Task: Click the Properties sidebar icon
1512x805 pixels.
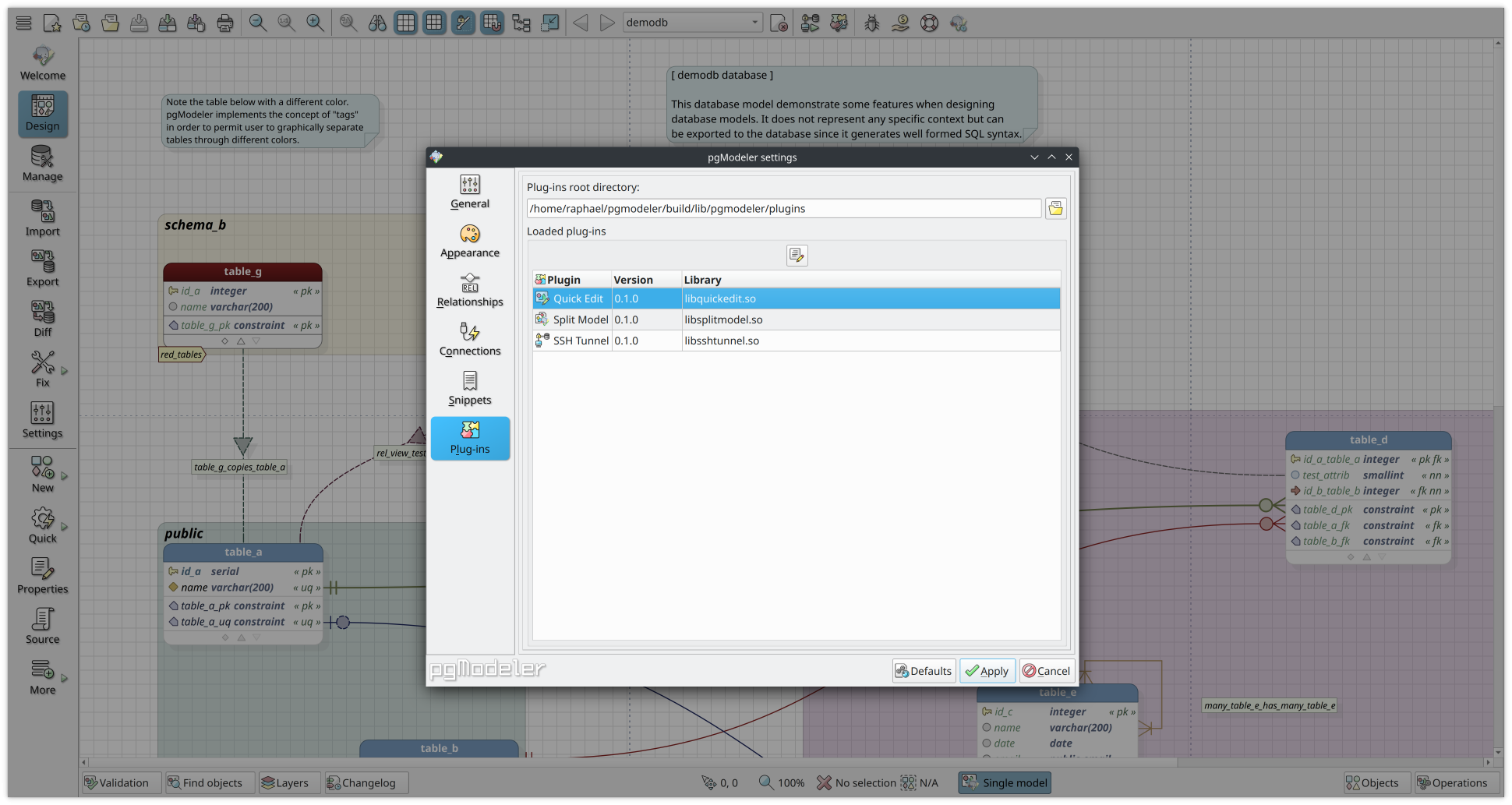Action: pos(43,577)
